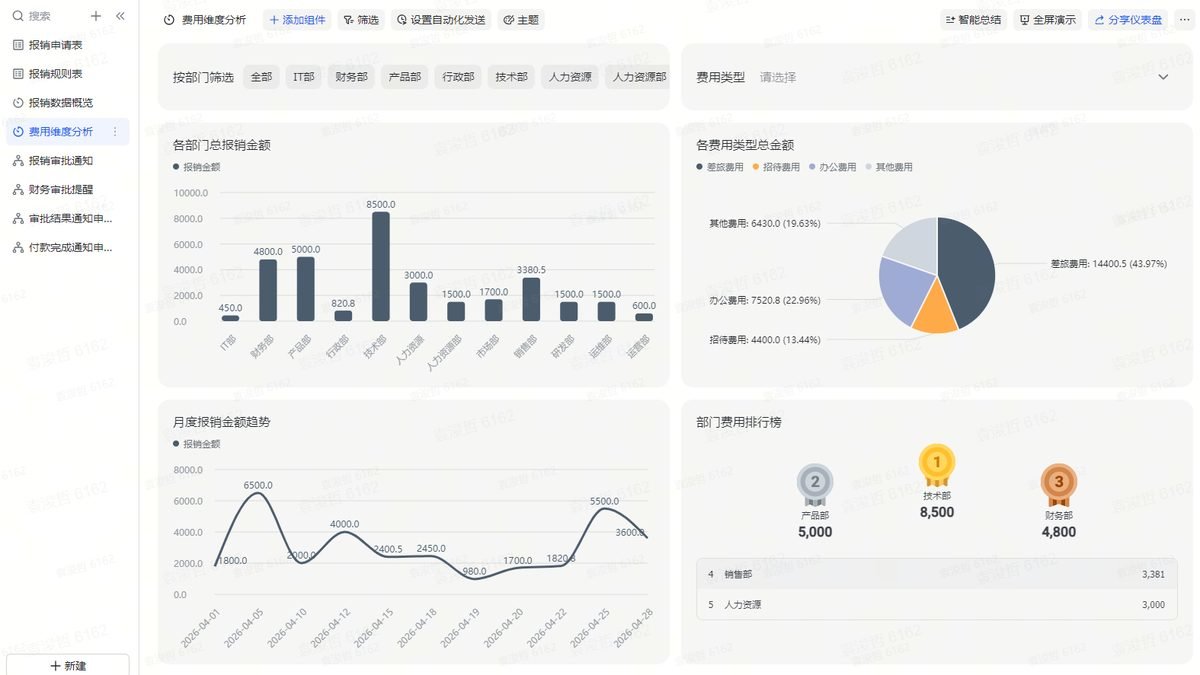This screenshot has height=675, width=1200.
Task: Open the 主题 theme picker
Action: (x=521, y=20)
